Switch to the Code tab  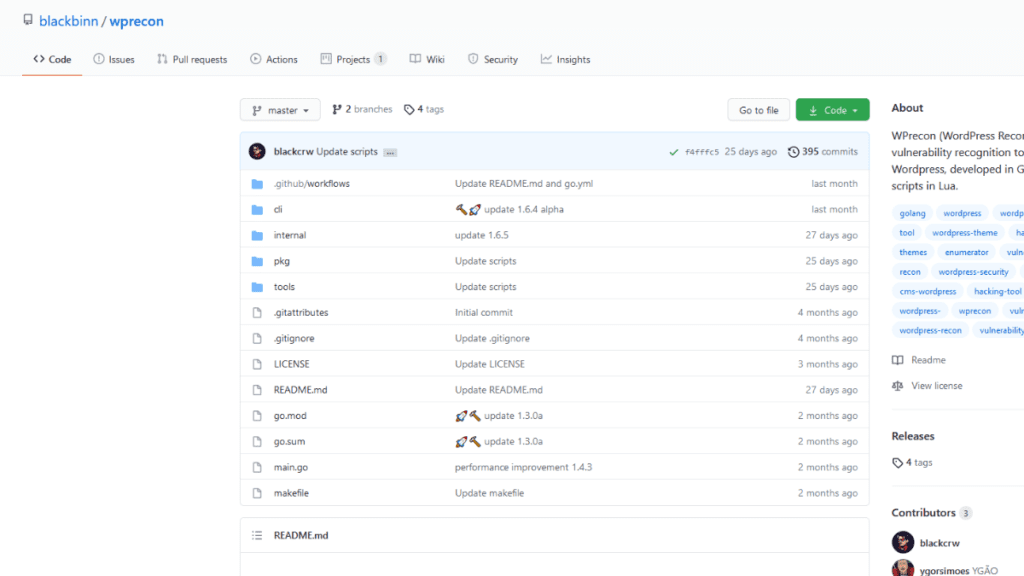tap(52, 59)
